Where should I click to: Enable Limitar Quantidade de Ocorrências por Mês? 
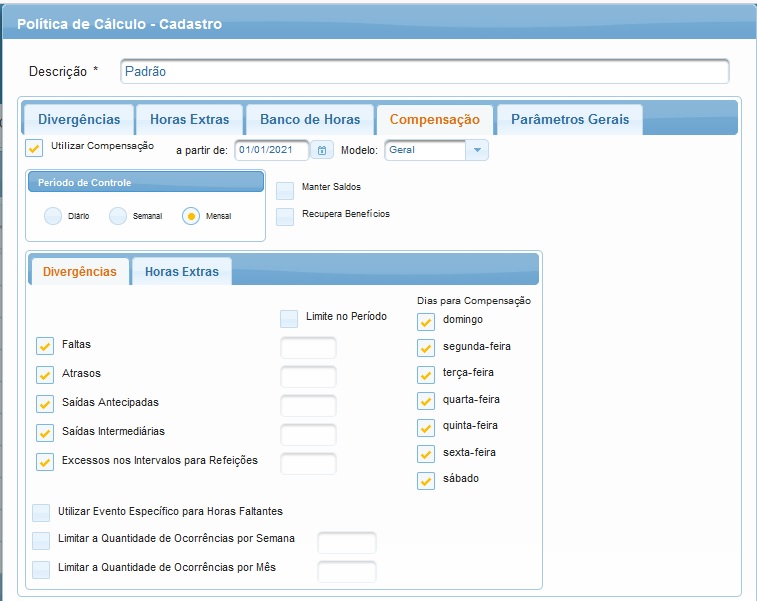[x=41, y=570]
